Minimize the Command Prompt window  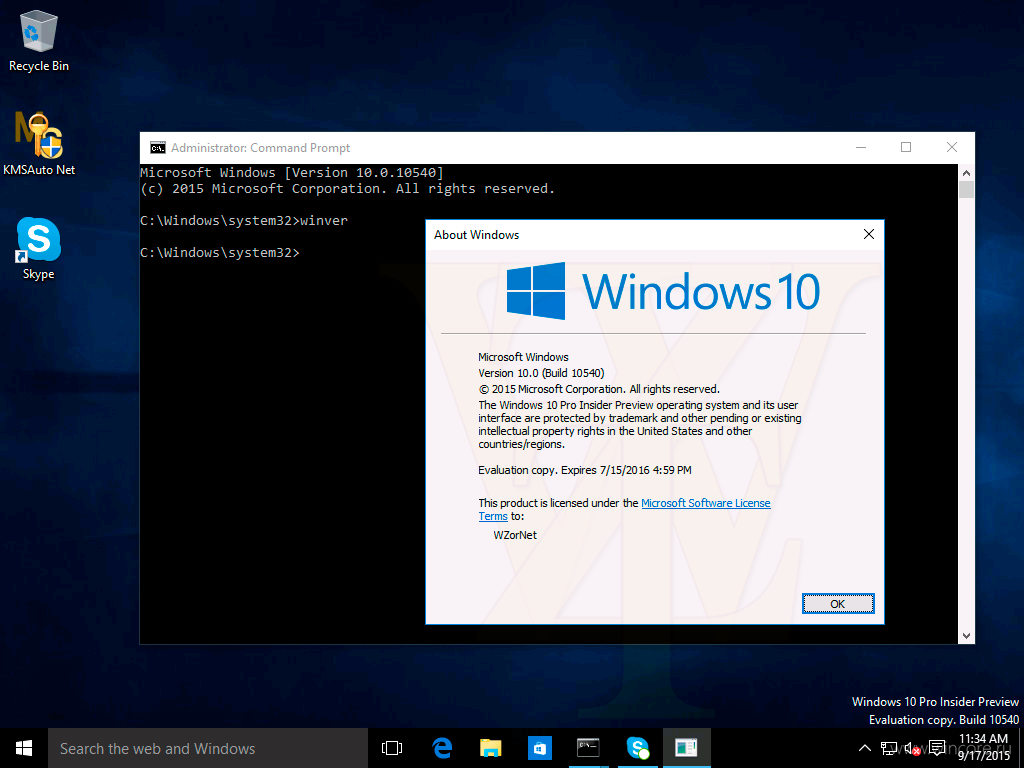tap(861, 148)
